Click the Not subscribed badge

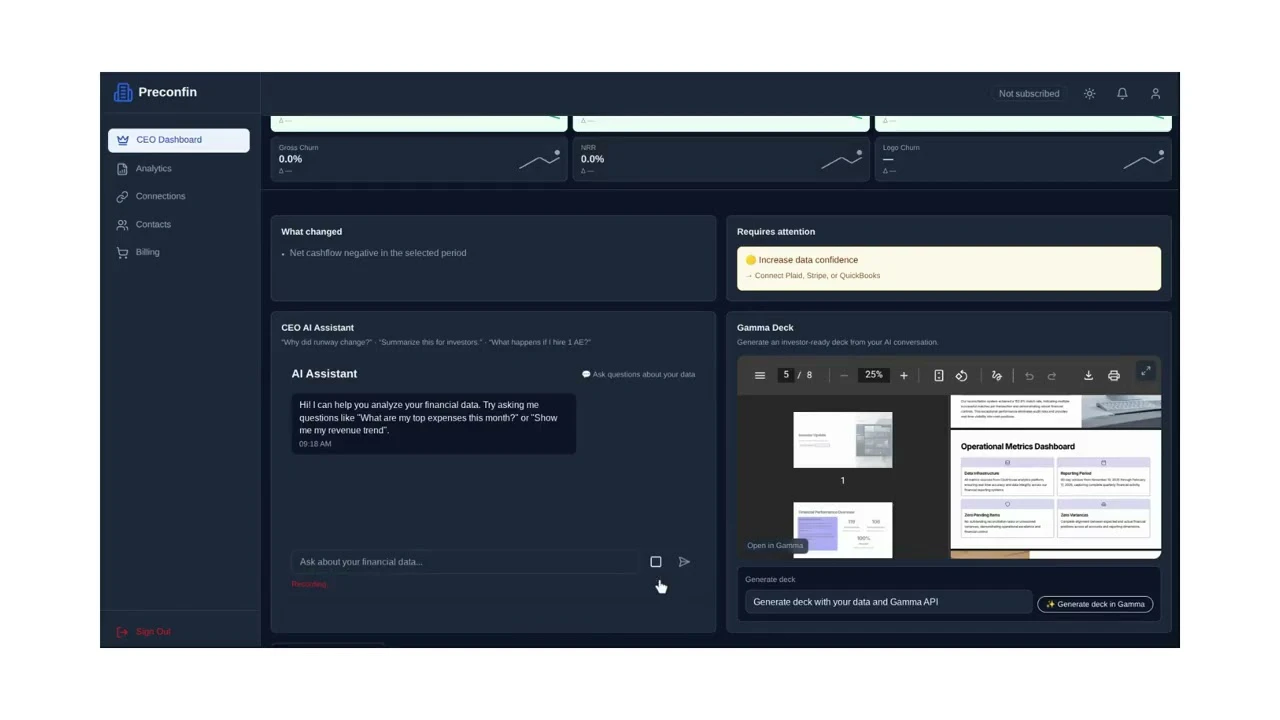point(1029,93)
